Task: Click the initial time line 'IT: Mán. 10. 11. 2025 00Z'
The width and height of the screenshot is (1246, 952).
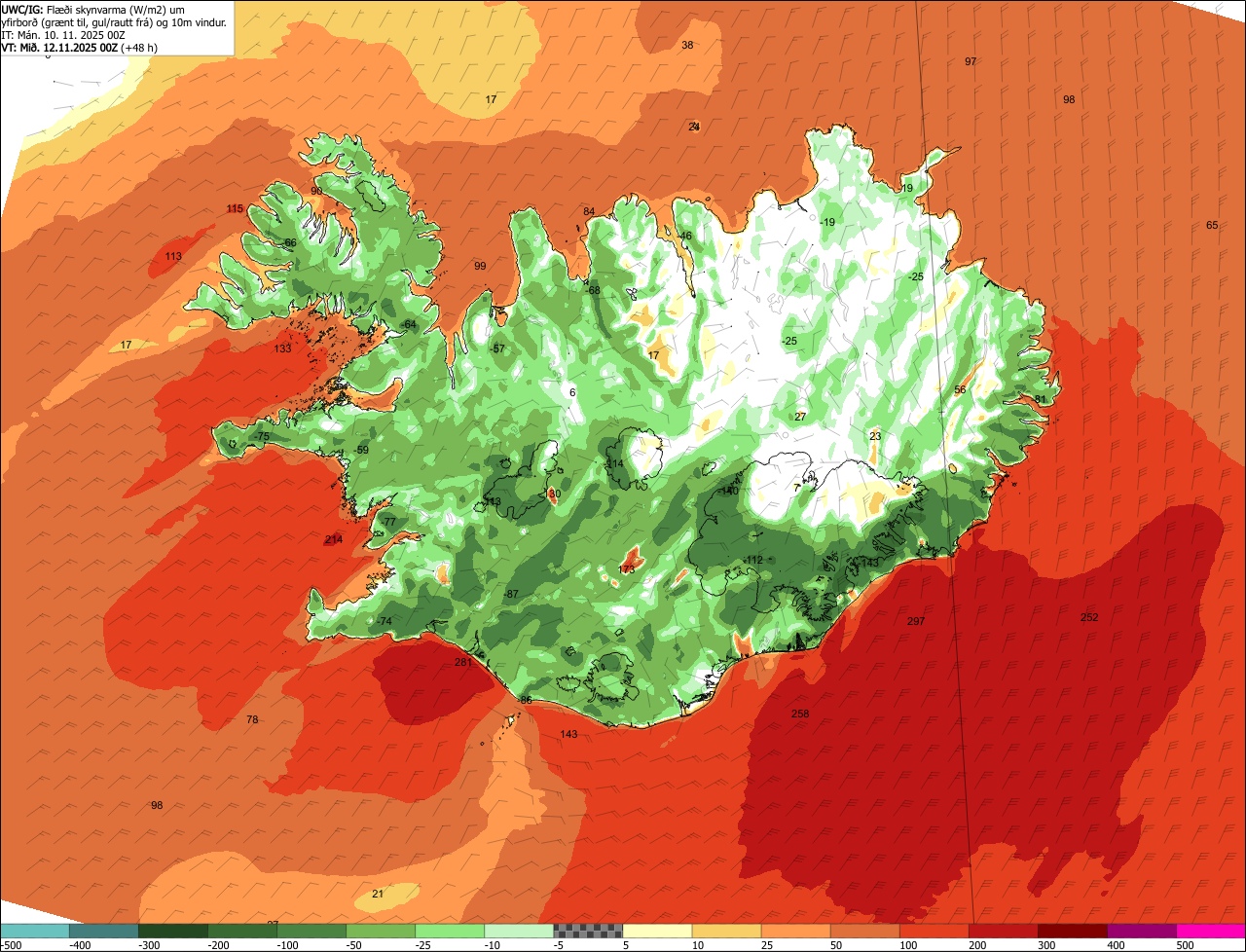Action: [x=63, y=34]
